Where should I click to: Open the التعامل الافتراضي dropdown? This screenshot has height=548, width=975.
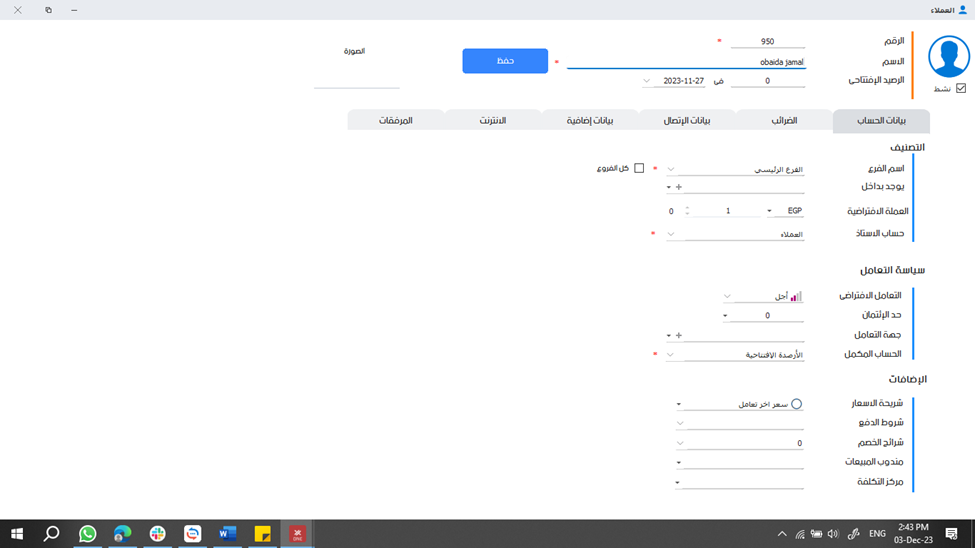pyautogui.click(x=728, y=297)
